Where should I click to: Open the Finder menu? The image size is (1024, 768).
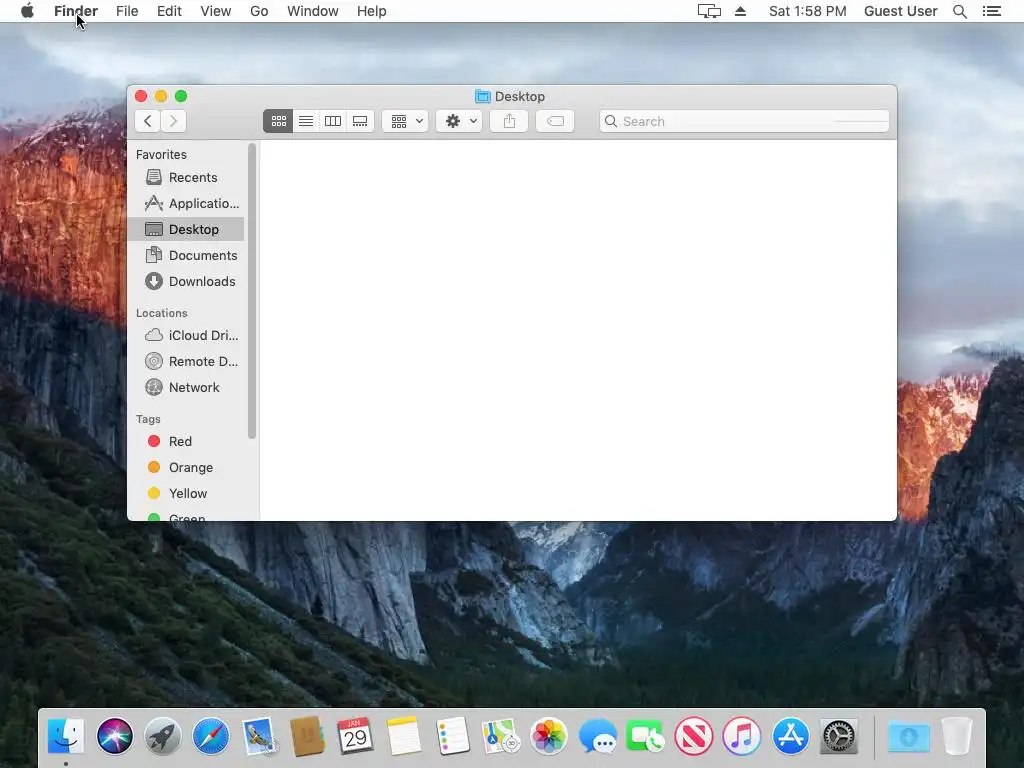(x=76, y=11)
